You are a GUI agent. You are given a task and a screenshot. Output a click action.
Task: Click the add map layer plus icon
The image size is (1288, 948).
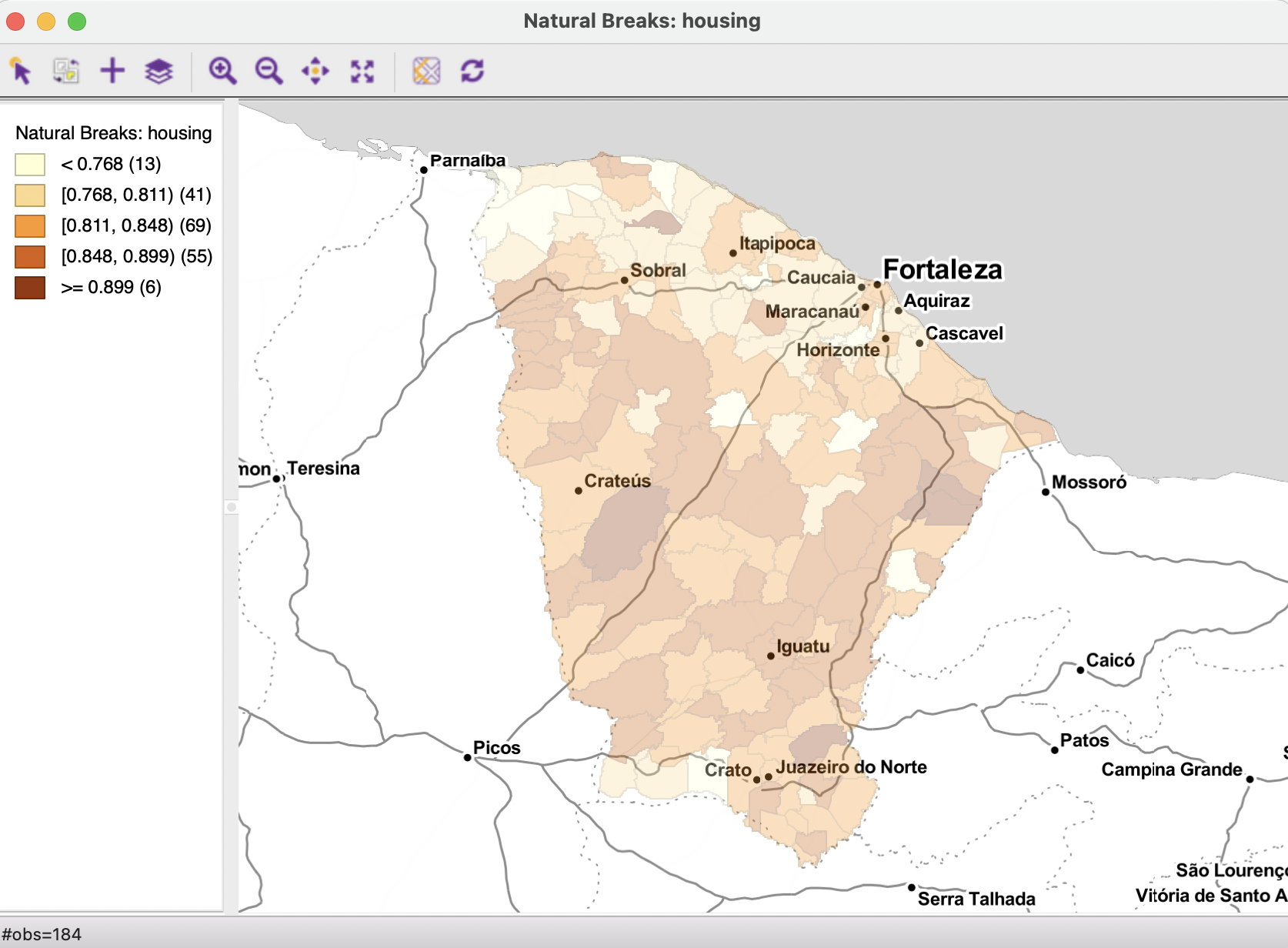tap(112, 71)
